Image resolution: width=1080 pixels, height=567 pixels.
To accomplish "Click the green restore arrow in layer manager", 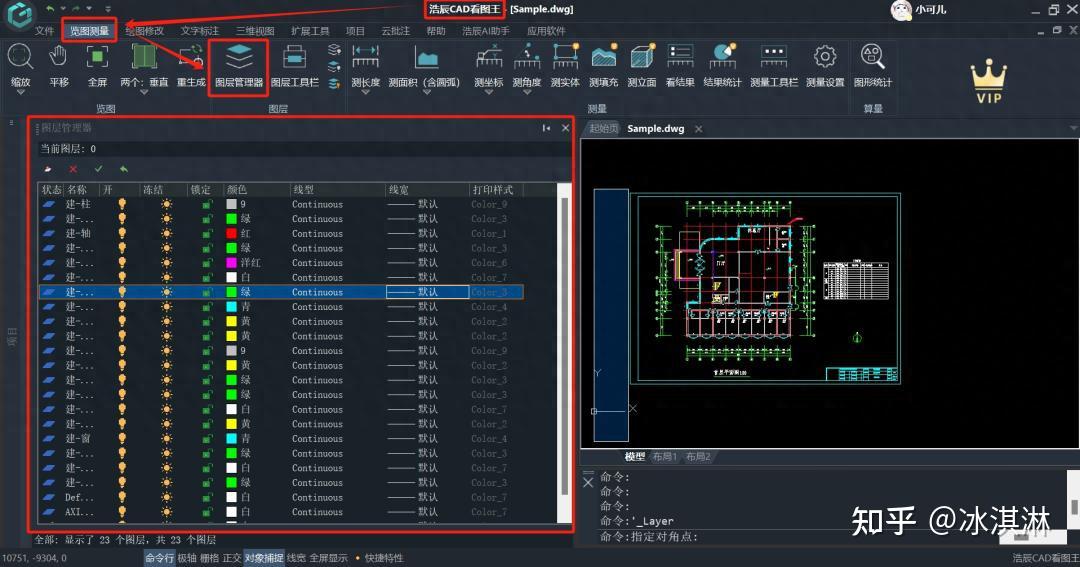I will [x=123, y=169].
